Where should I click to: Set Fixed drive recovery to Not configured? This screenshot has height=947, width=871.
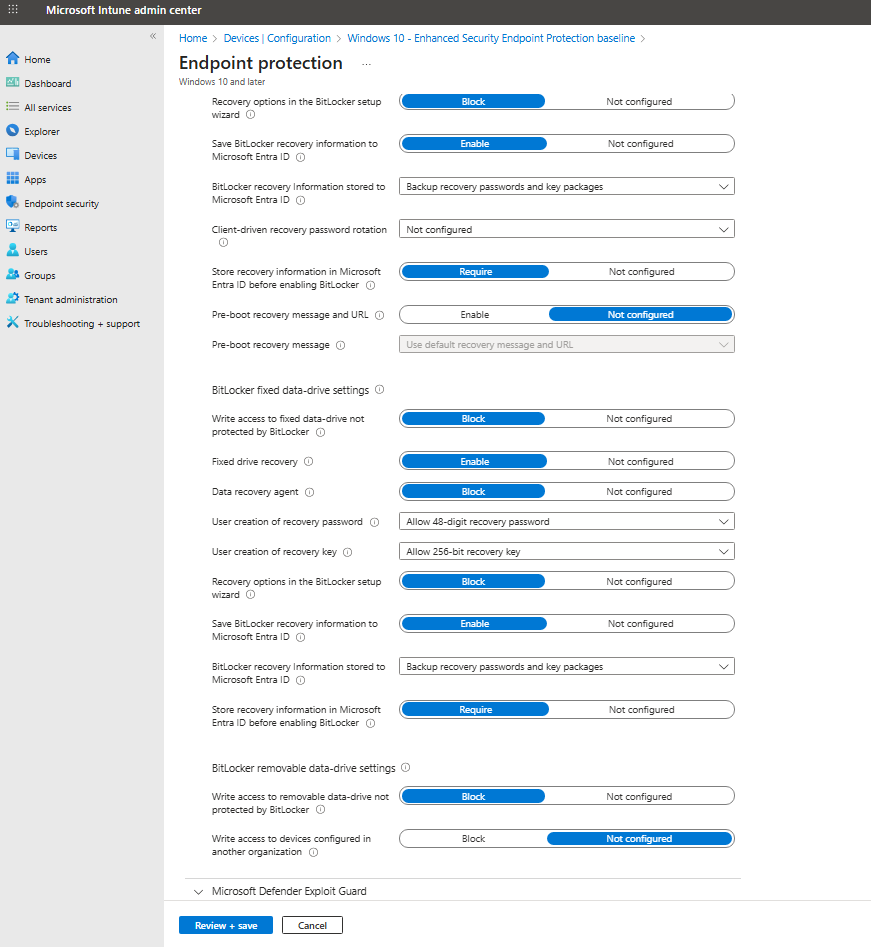640,461
